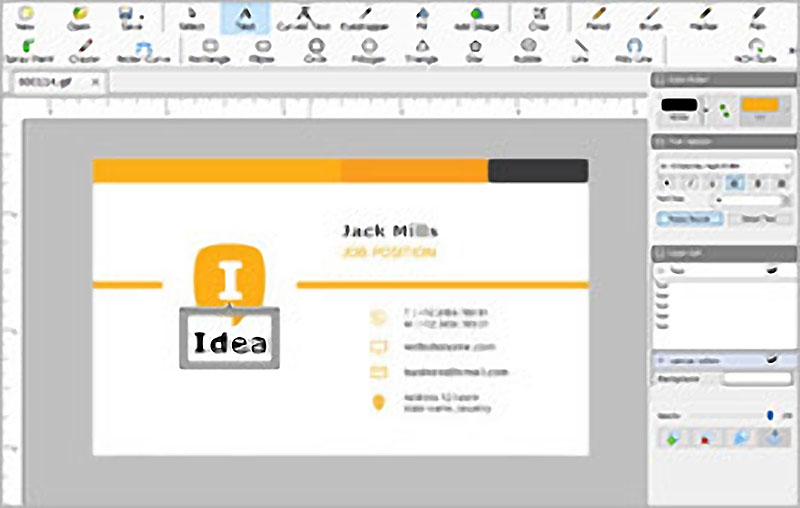800x508 pixels.
Task: Toggle visibility of the top layer
Action: coord(772,270)
